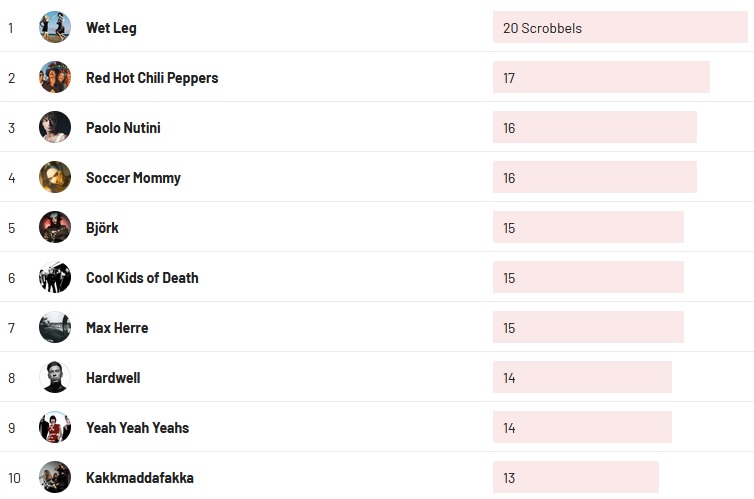Open Kakkmaddafakka avatar thumbnail
Image resolution: width=754 pixels, height=499 pixels.
click(55, 477)
